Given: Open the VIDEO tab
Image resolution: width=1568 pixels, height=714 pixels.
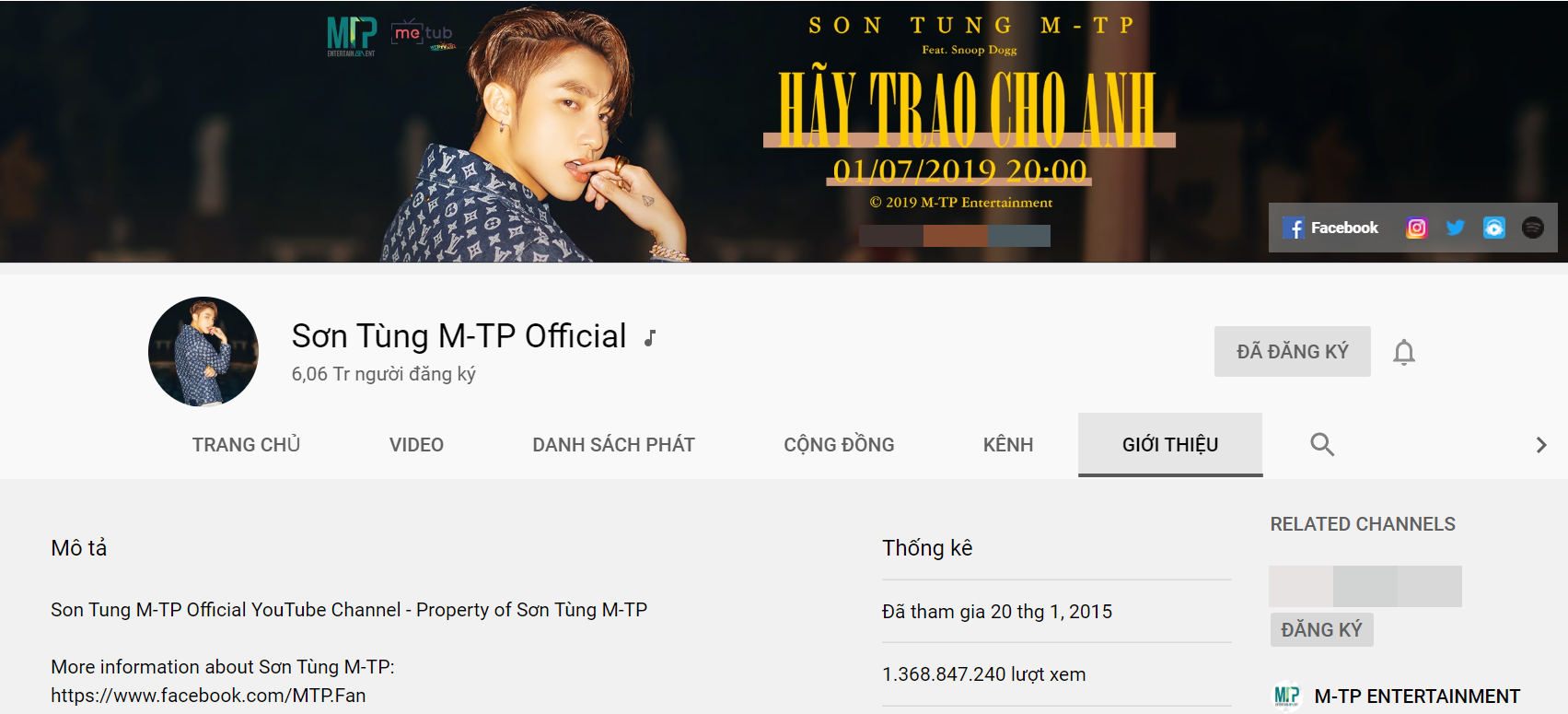Looking at the screenshot, I should click(416, 445).
